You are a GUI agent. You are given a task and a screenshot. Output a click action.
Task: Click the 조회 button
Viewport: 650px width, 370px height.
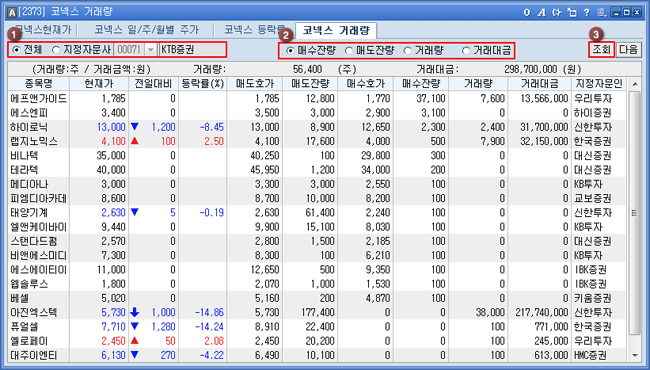pyautogui.click(x=601, y=50)
